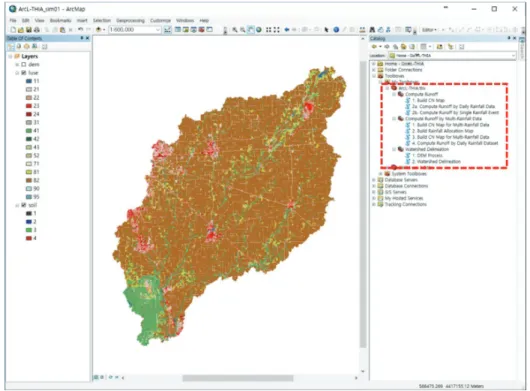
Task: Select the Identify blue info tool
Action: [x=336, y=30]
